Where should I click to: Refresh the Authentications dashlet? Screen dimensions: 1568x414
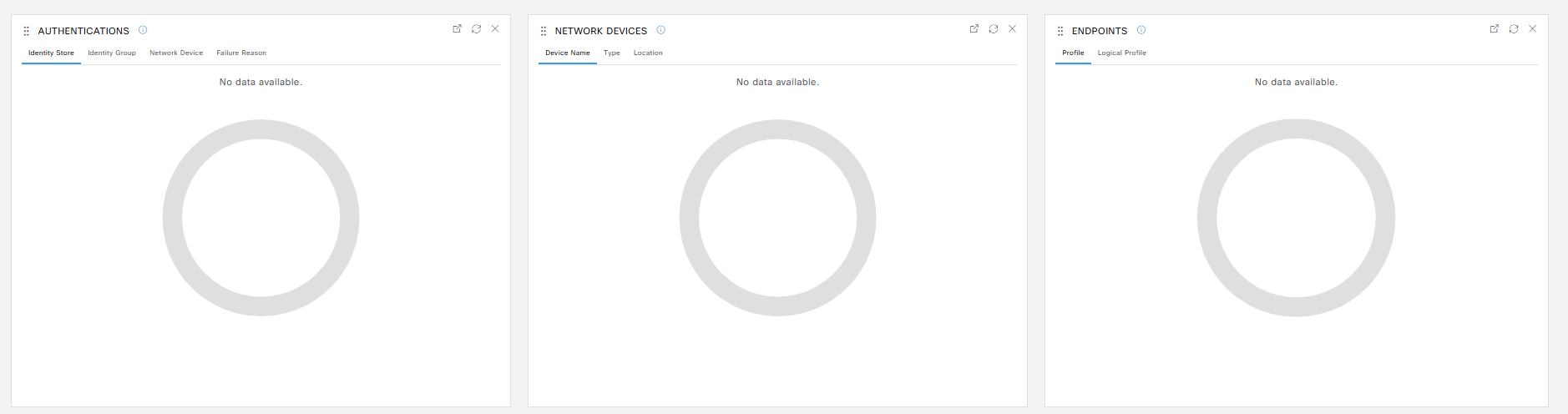click(x=476, y=28)
